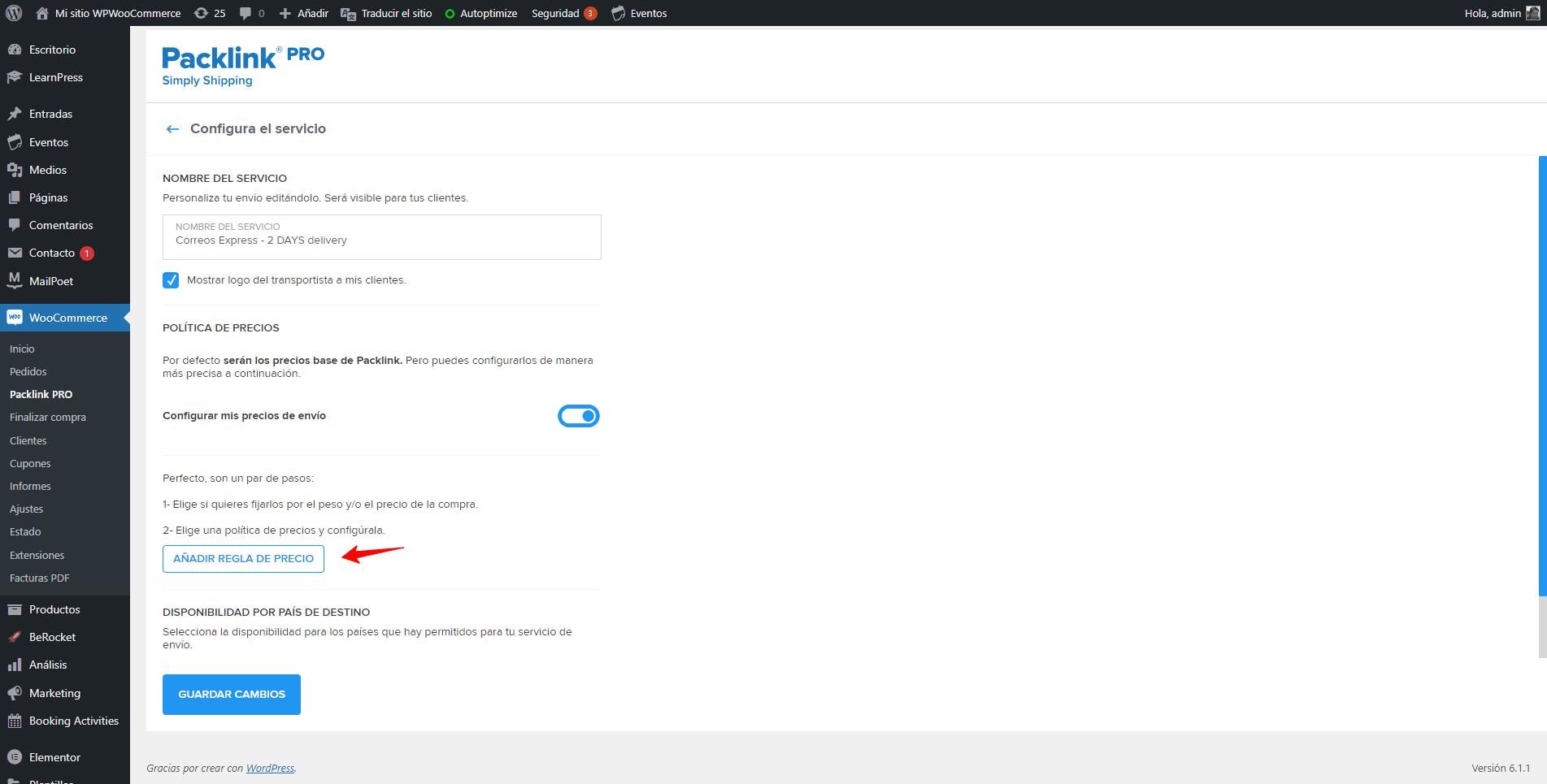Viewport: 1547px width, 784px height.
Task: Click the WordPress logo icon in admin bar
Action: tap(14, 13)
